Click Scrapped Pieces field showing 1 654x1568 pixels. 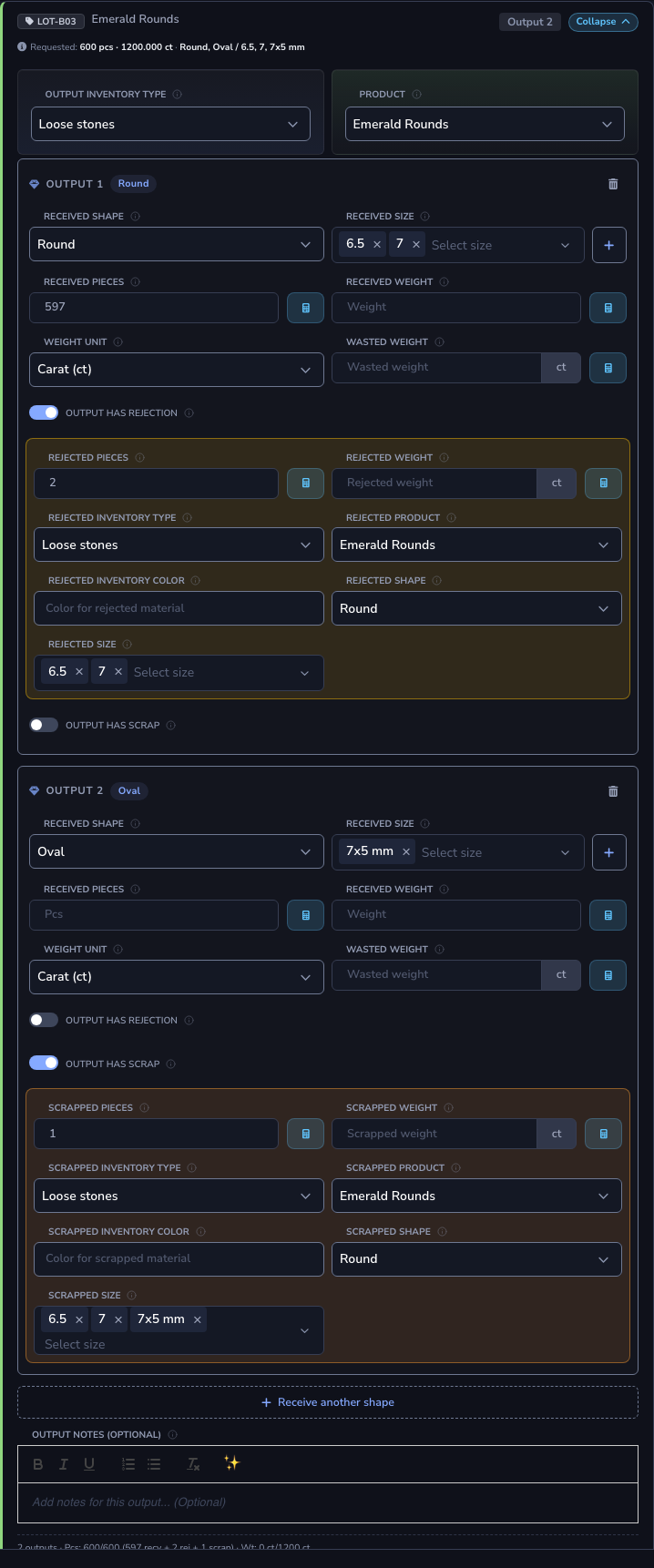pos(156,1134)
